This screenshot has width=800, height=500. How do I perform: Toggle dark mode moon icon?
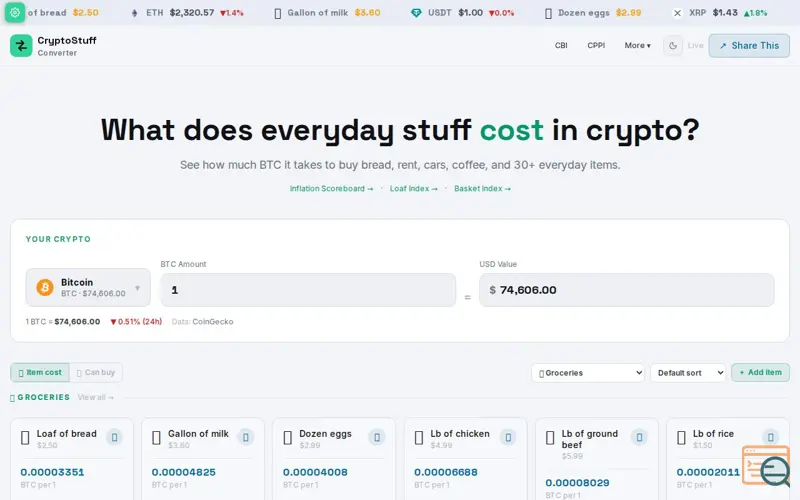673,45
